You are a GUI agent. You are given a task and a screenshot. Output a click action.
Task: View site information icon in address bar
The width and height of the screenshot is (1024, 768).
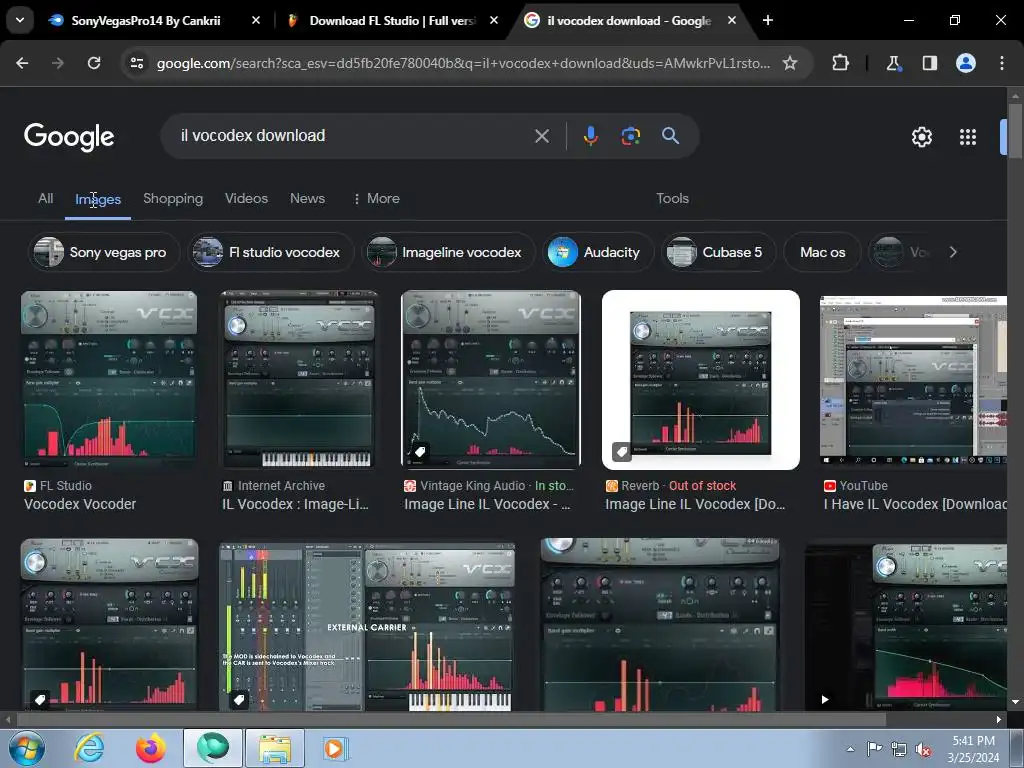point(137,63)
